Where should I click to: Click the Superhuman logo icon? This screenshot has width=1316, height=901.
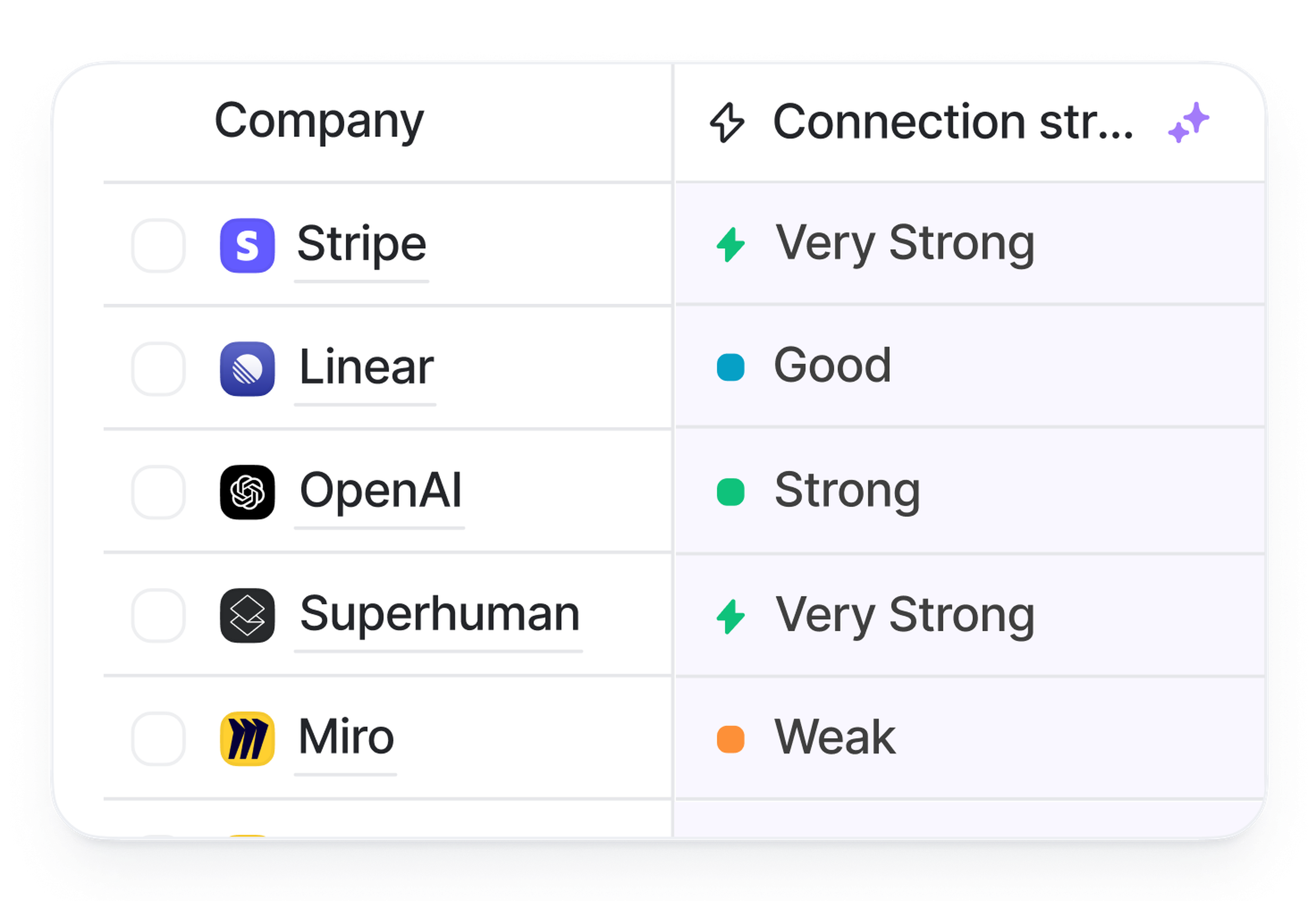[x=247, y=616]
